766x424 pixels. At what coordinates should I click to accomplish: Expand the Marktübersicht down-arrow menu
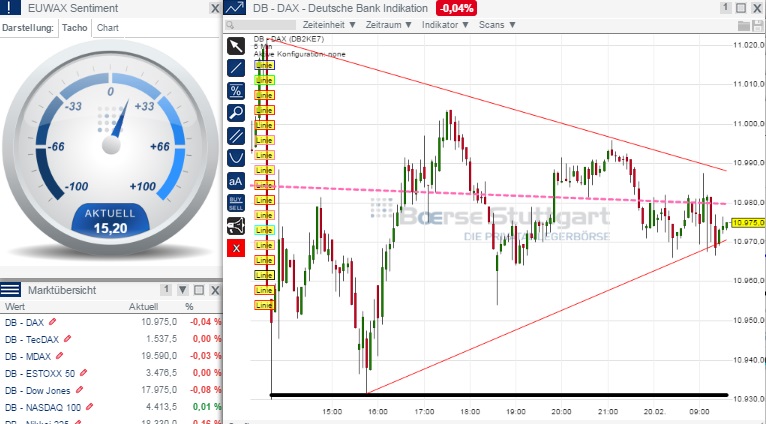pyautogui.click(x=183, y=290)
